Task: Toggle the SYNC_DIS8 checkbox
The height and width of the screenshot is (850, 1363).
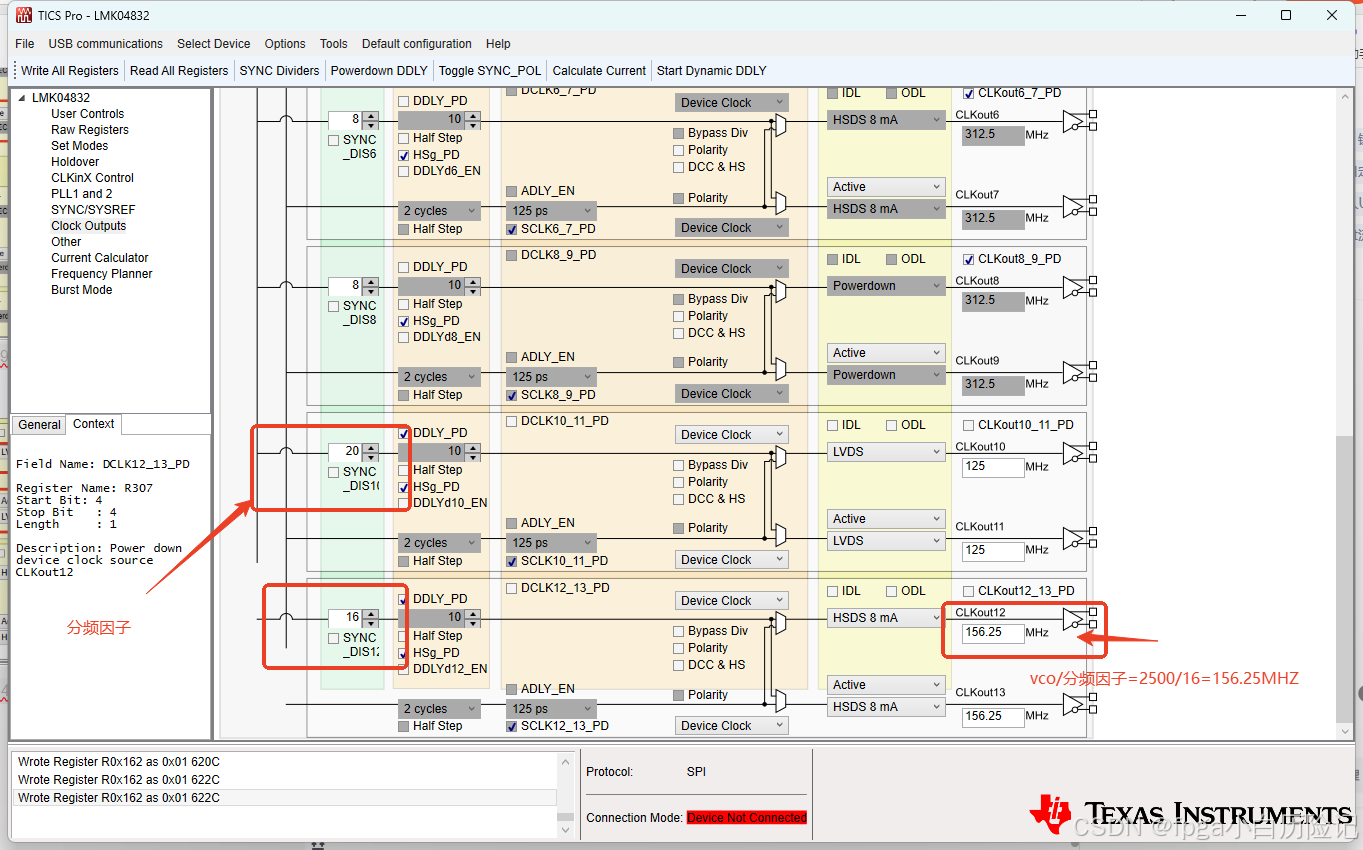Action: coord(334,306)
